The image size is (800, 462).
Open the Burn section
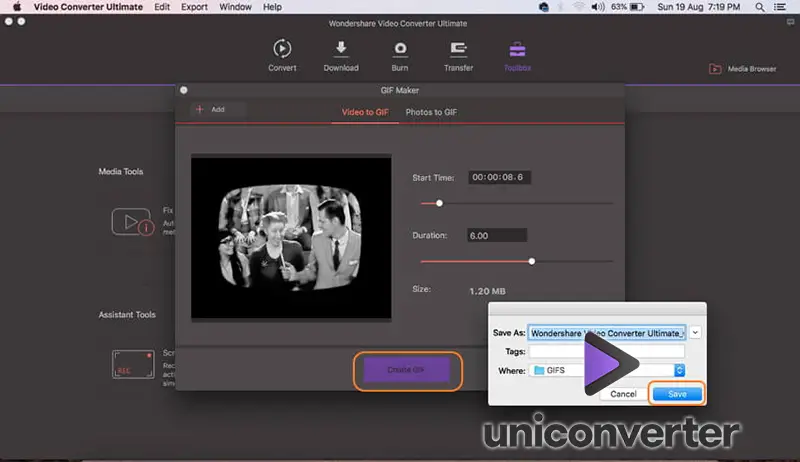400,55
